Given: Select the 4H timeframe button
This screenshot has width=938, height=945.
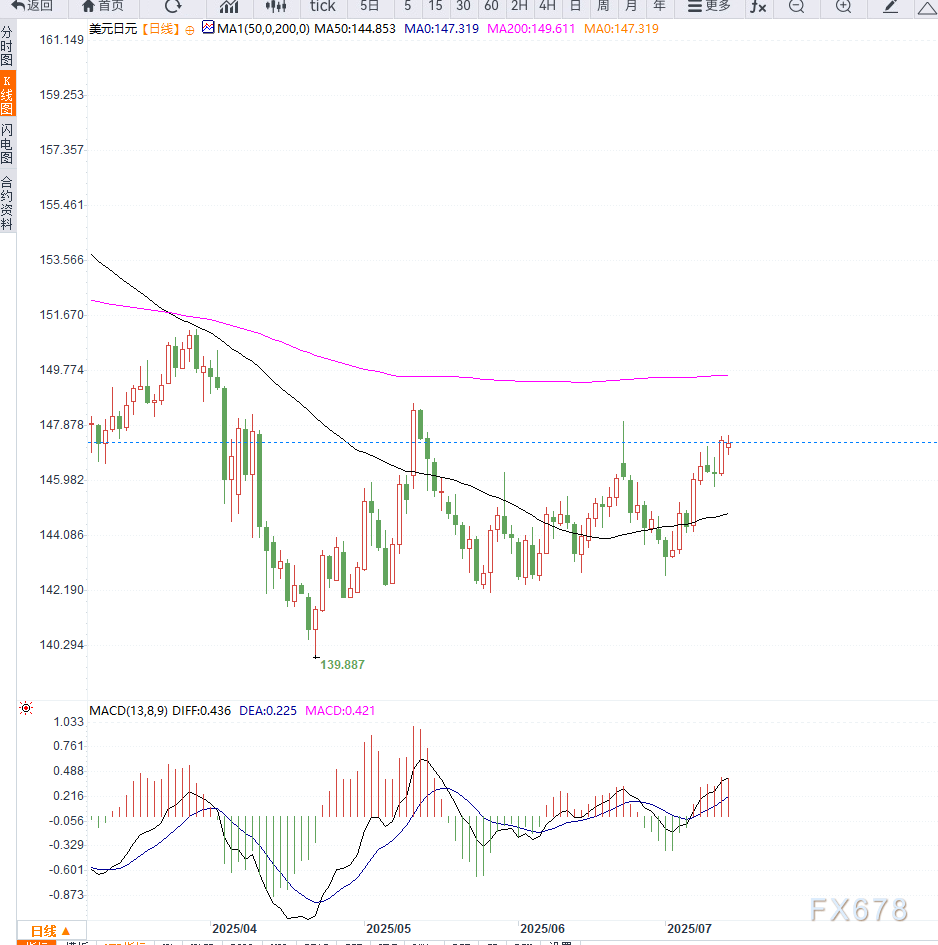Looking at the screenshot, I should point(547,7).
